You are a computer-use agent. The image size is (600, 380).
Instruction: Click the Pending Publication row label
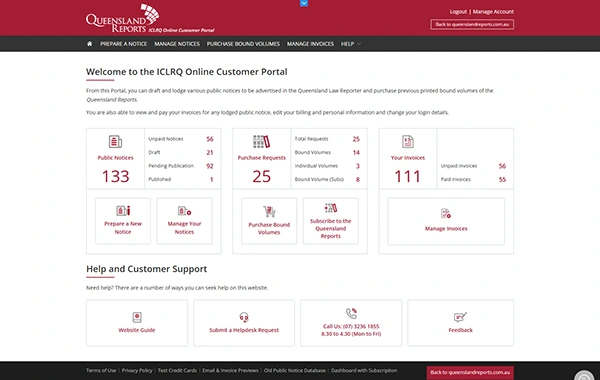pos(171,166)
